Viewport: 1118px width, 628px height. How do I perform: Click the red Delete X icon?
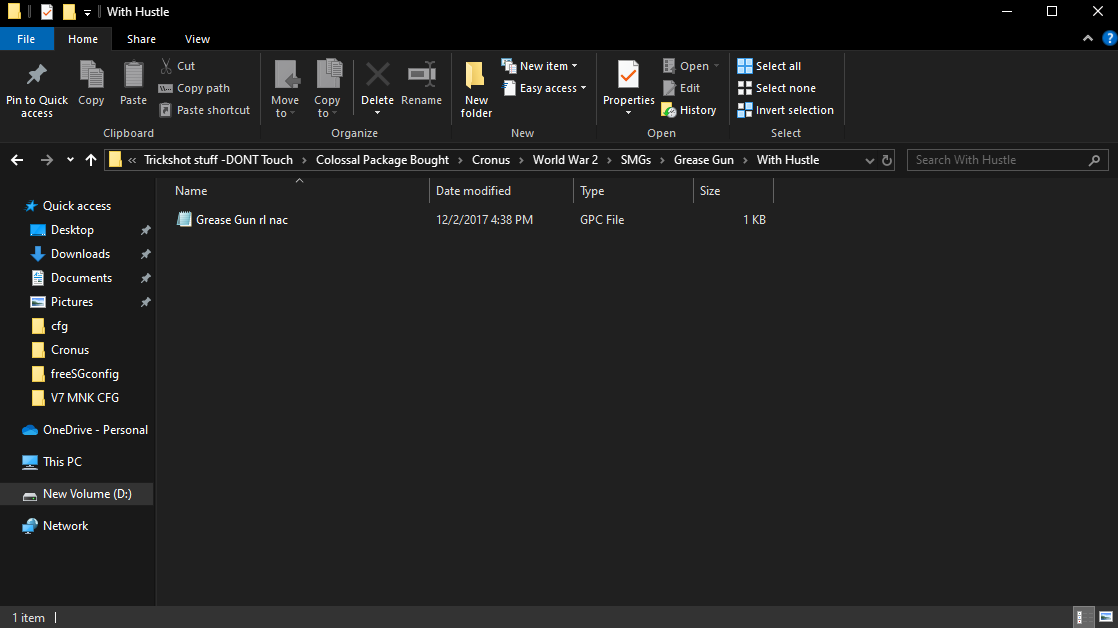pos(378,74)
